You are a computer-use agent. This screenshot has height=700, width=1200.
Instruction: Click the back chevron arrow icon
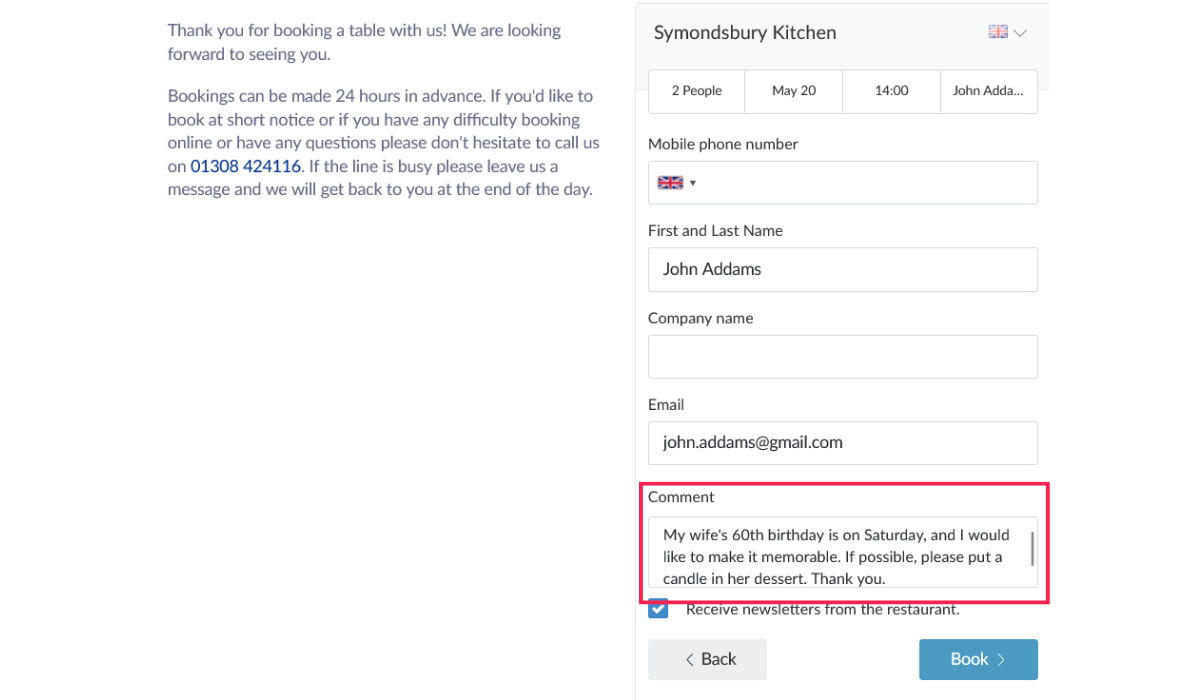(x=689, y=659)
